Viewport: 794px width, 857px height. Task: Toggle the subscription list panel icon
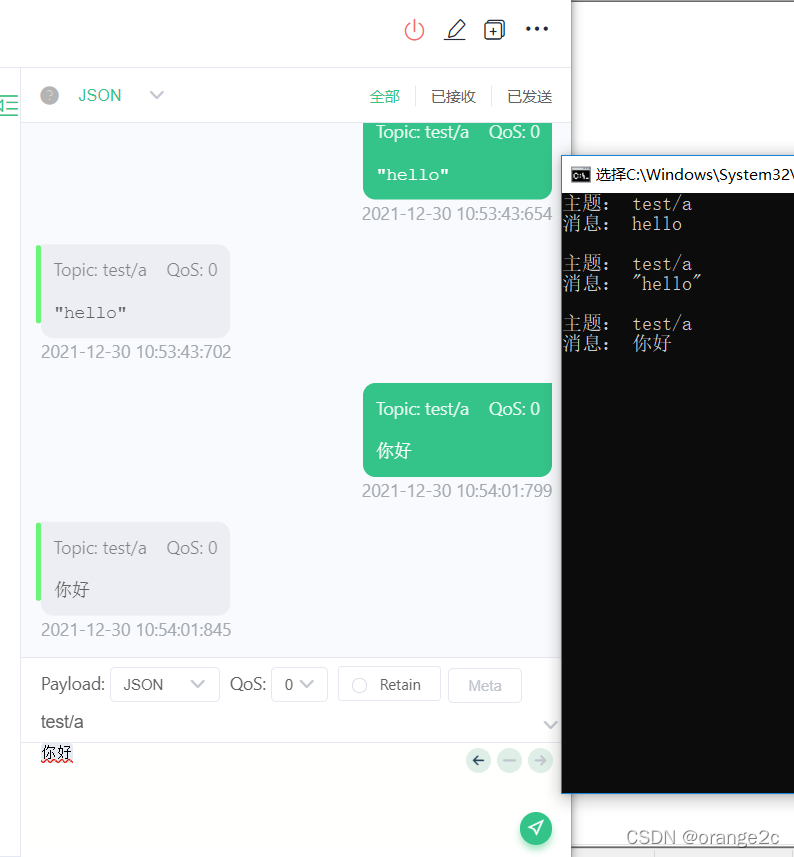9,105
